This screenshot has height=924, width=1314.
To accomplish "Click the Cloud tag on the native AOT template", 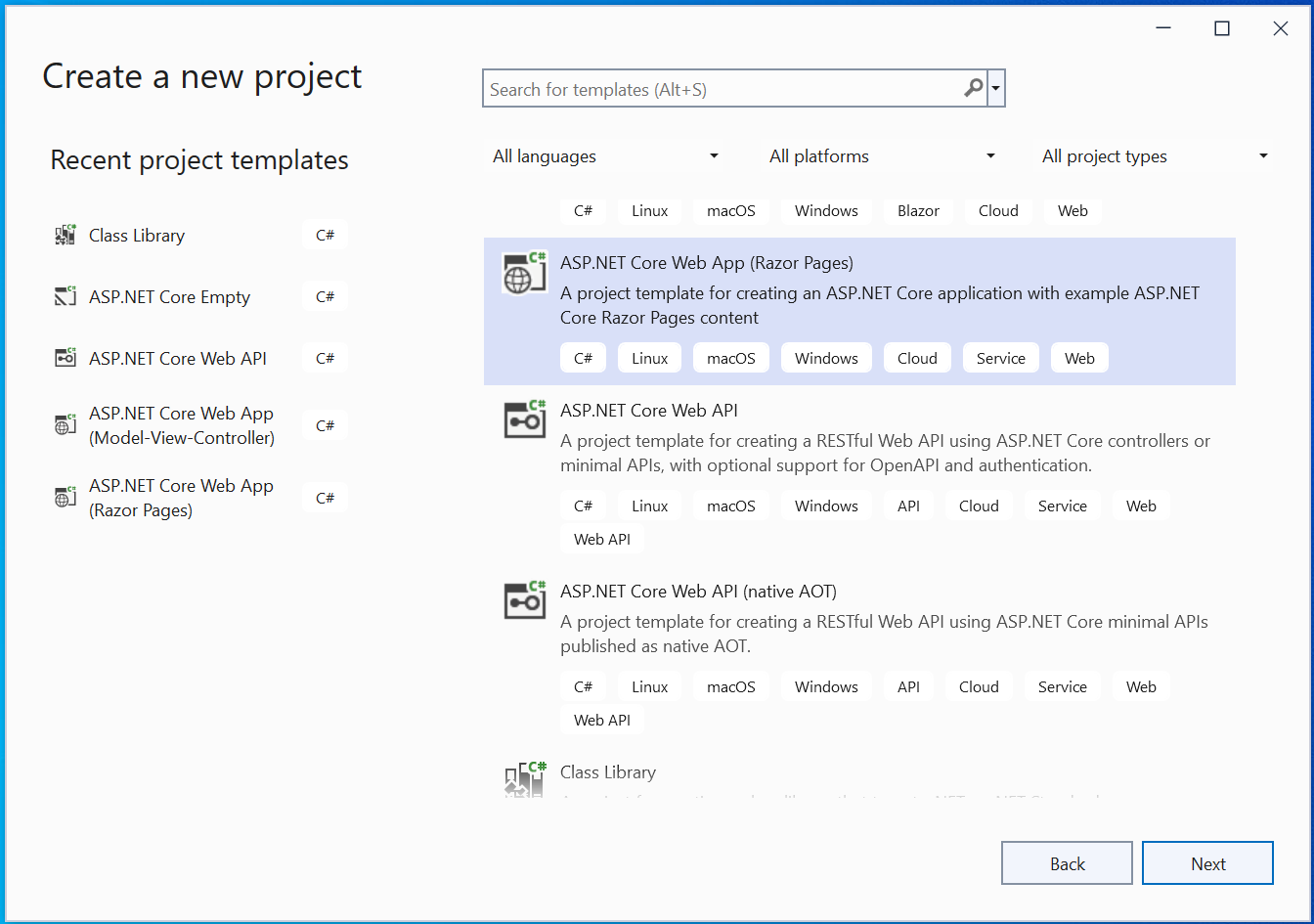I will 979,686.
